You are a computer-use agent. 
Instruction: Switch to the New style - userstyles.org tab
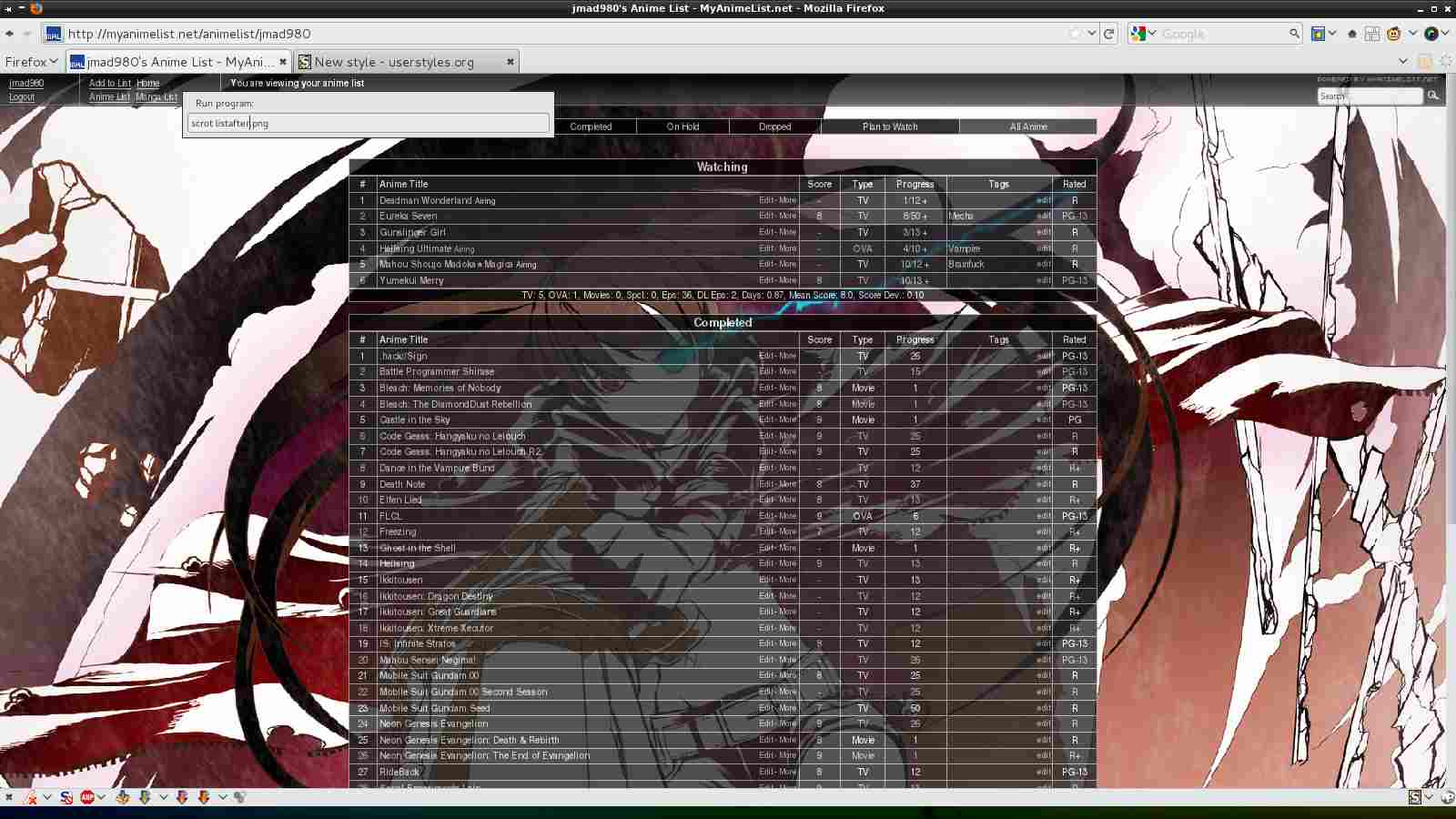(407, 62)
